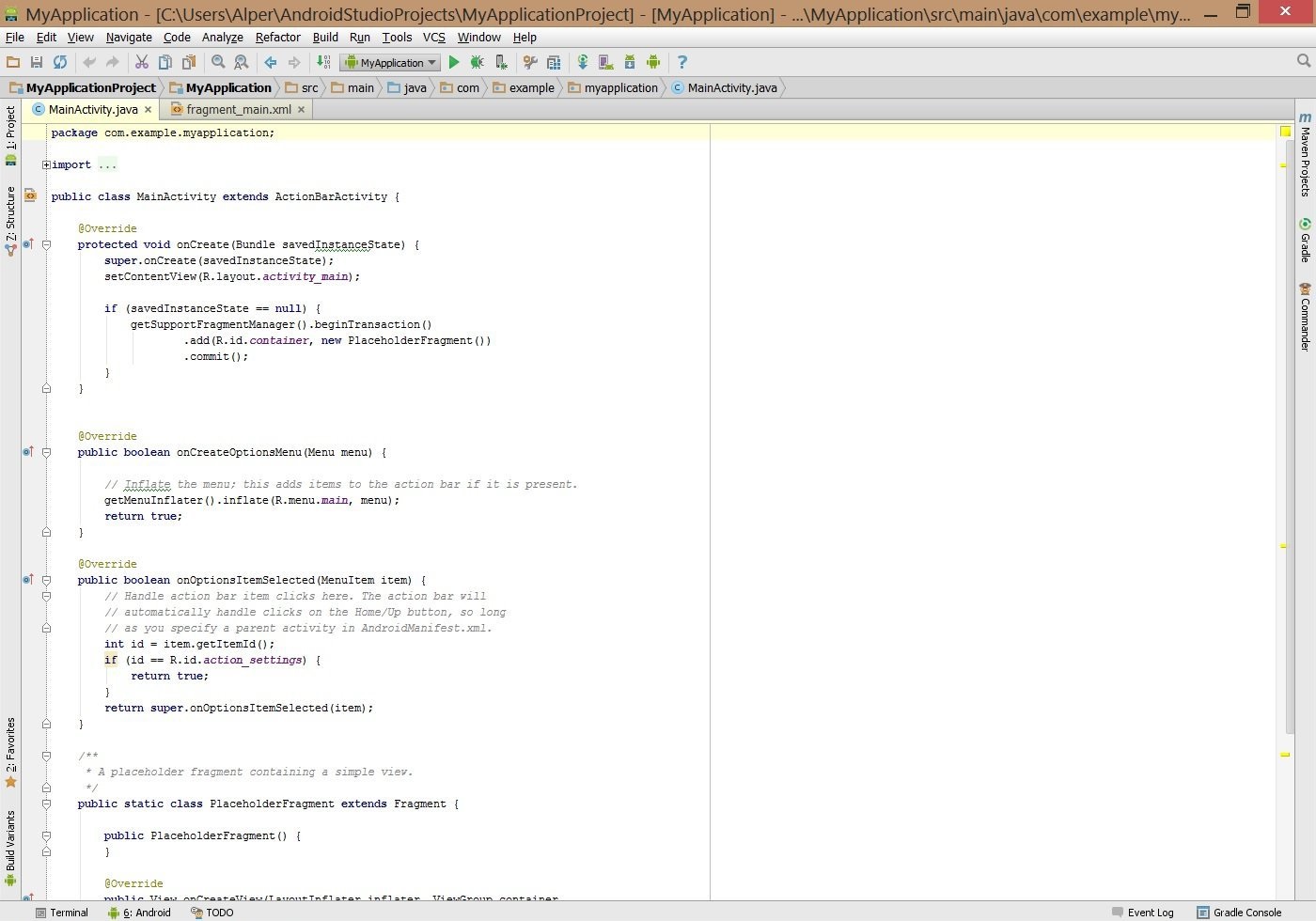Collapse the 'Handle action bar item' comment block
The image size is (1316, 921).
[x=46, y=596]
